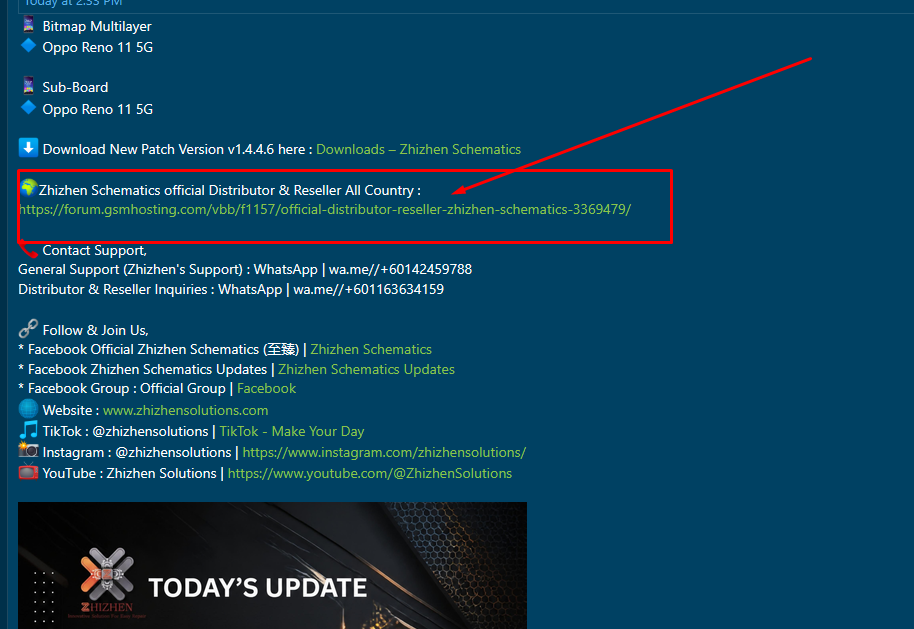Click the blue globe icon beside Website
The image size is (914, 629).
click(x=28, y=409)
